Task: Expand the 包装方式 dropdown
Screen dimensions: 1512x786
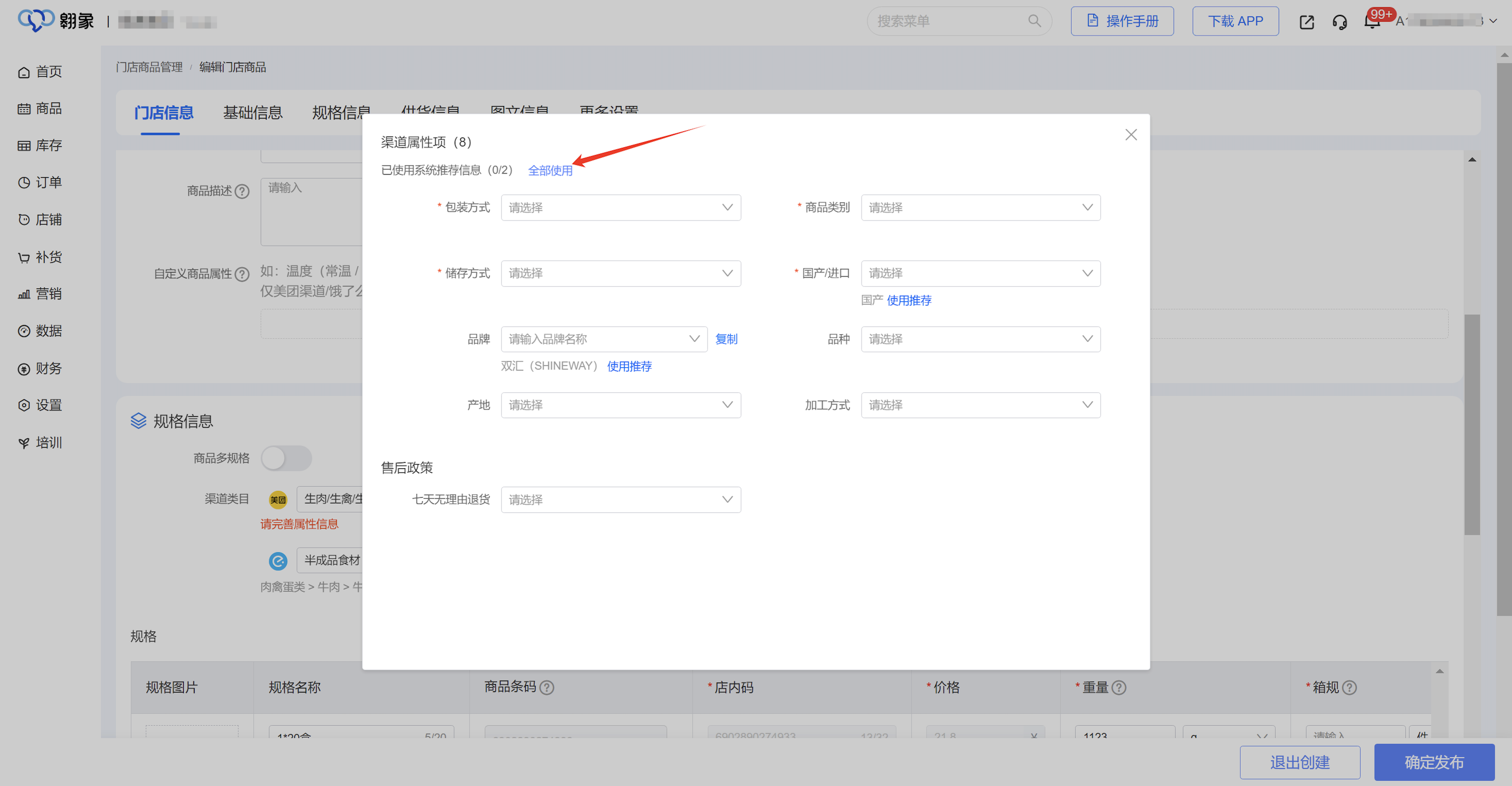Action: pos(621,208)
